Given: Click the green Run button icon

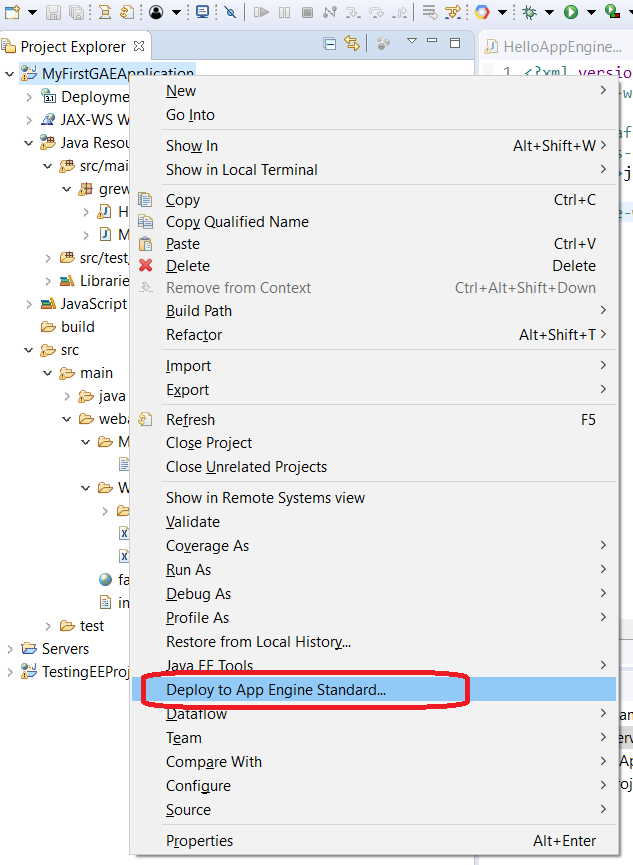Looking at the screenshot, I should coord(571,12).
